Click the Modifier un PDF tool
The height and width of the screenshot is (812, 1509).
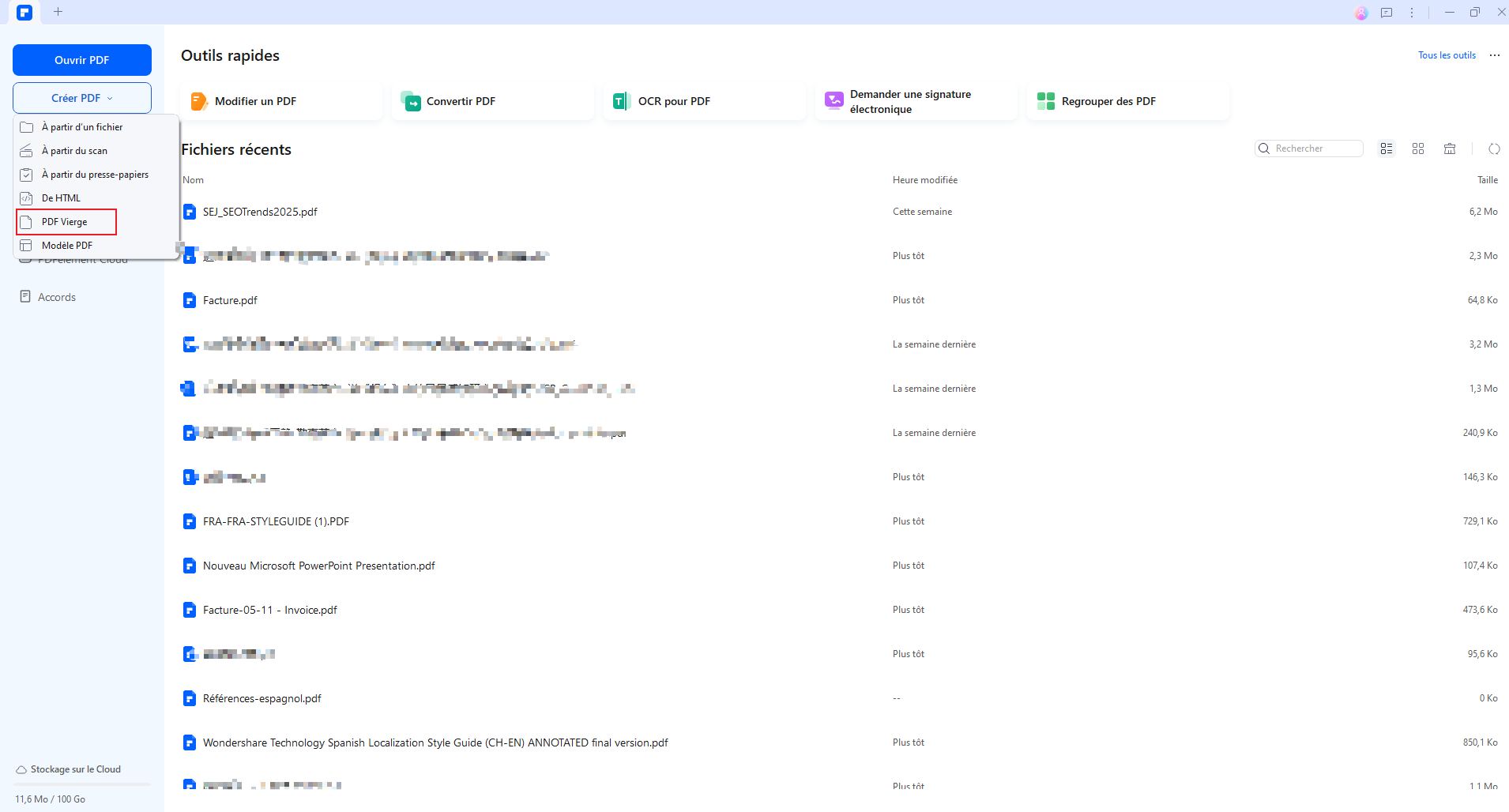pos(282,101)
